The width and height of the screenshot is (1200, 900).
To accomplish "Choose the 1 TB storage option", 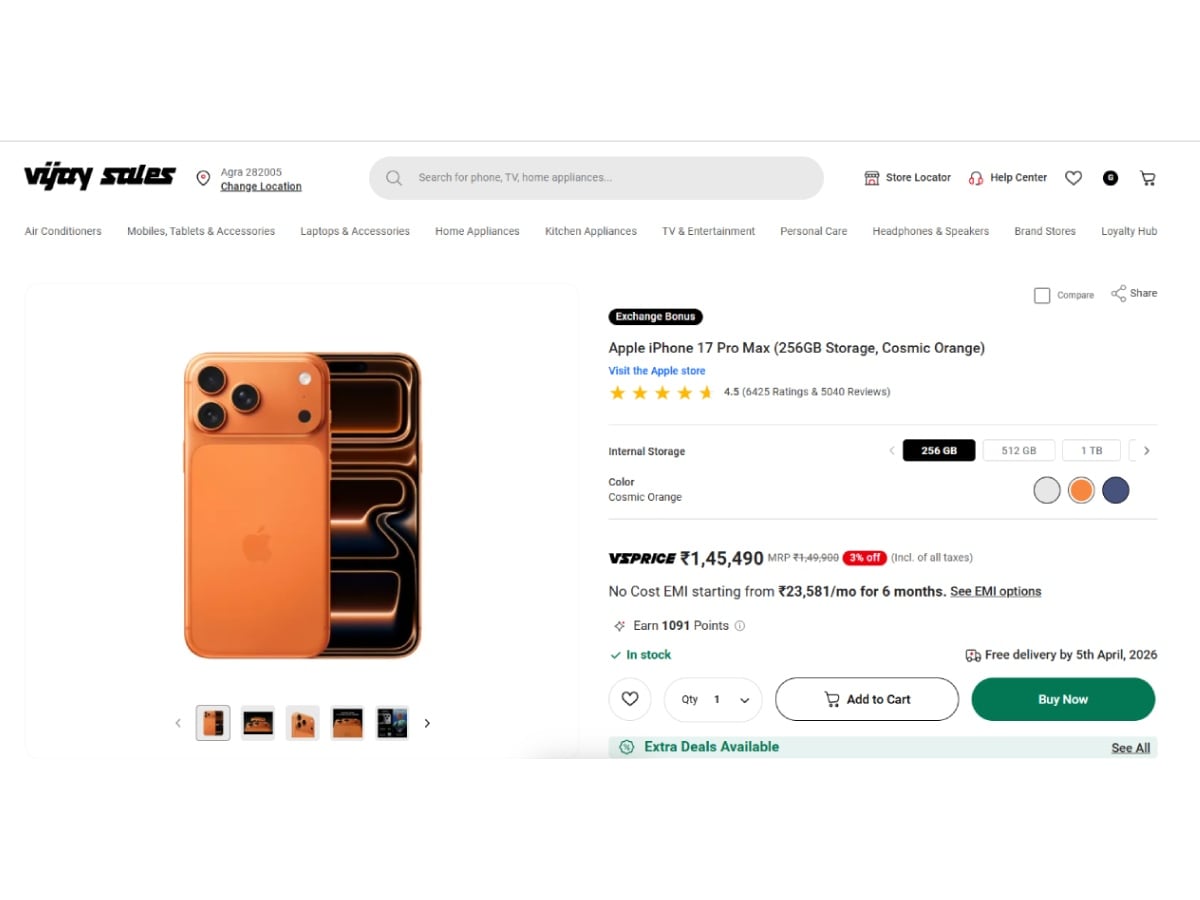I will point(1090,451).
